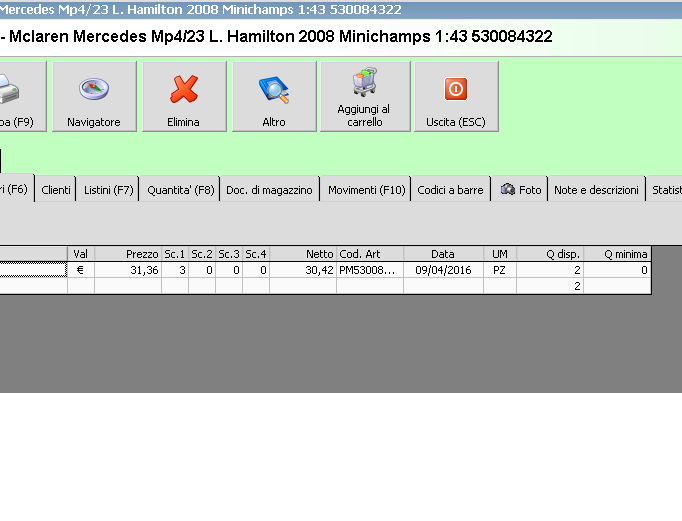
Task: Select the PZ unit cell
Action: (x=500, y=270)
